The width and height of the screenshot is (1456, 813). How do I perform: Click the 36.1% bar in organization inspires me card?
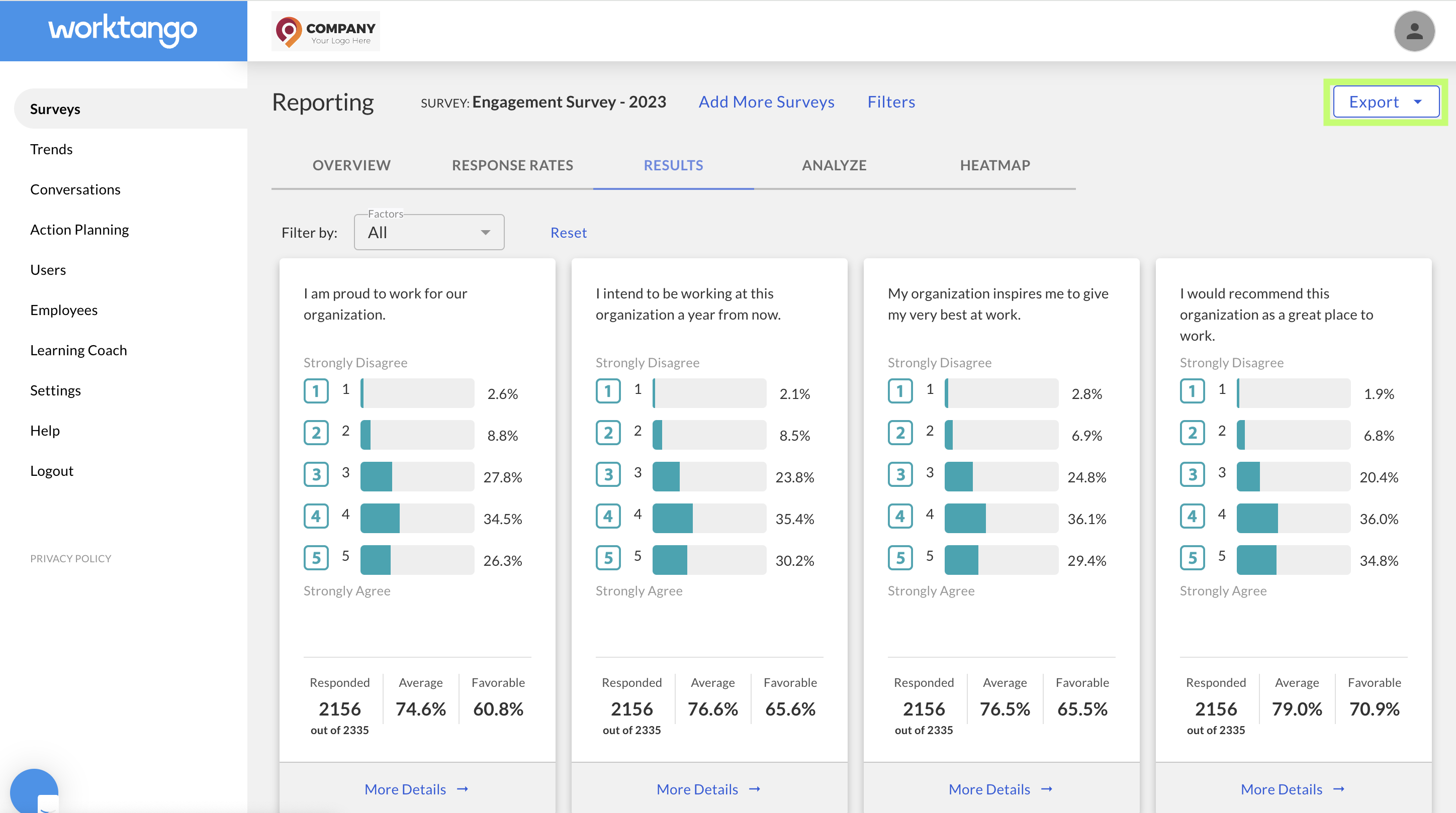[1002, 518]
